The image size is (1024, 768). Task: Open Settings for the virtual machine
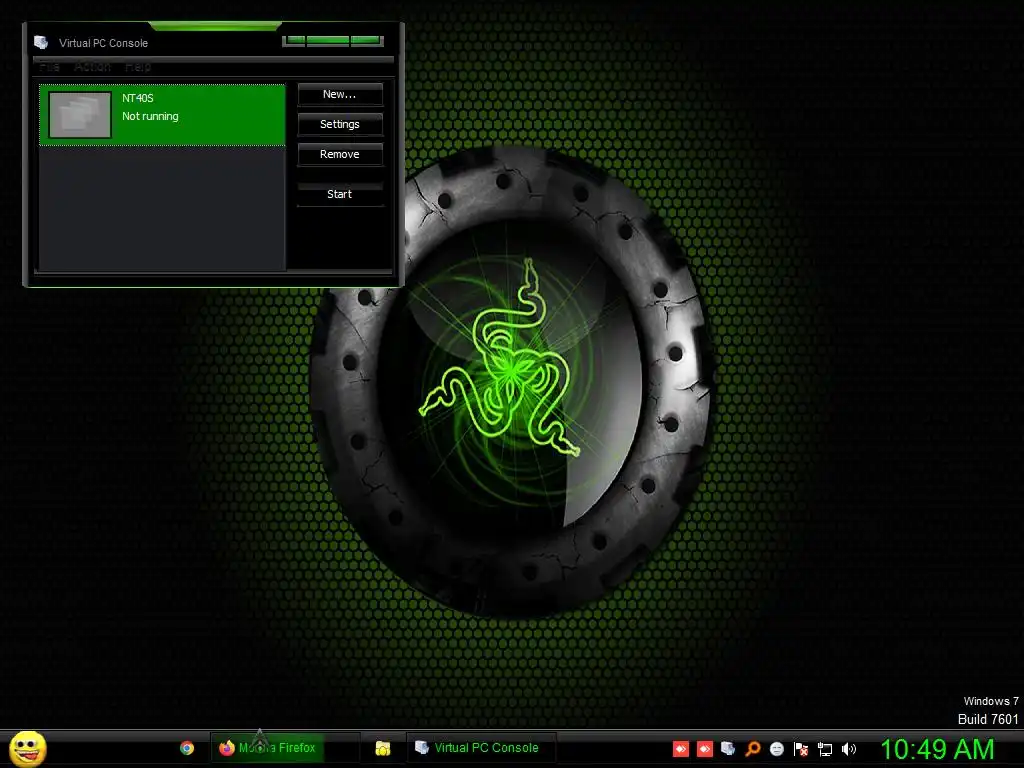point(340,124)
